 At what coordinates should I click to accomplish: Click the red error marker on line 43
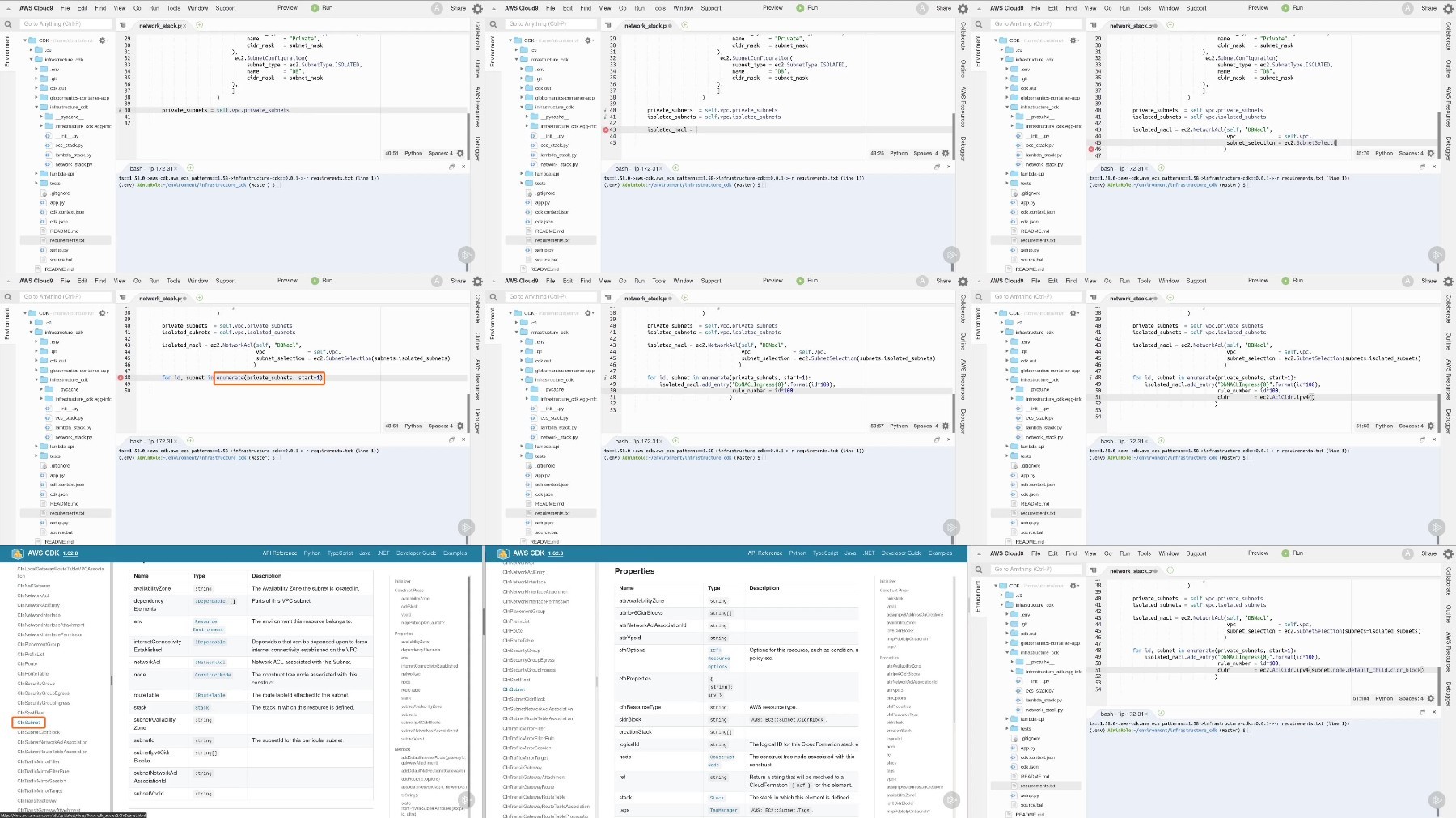click(606, 129)
